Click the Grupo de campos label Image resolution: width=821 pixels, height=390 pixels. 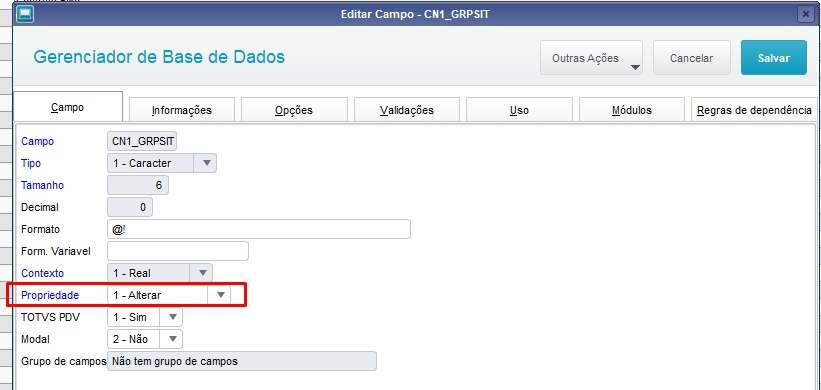coord(63,361)
